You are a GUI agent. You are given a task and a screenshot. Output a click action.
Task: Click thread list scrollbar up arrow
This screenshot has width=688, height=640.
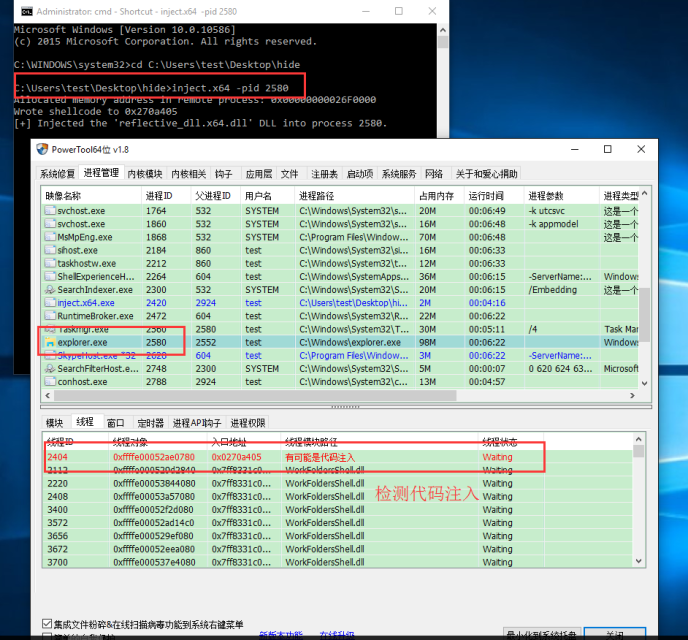[x=638, y=439]
